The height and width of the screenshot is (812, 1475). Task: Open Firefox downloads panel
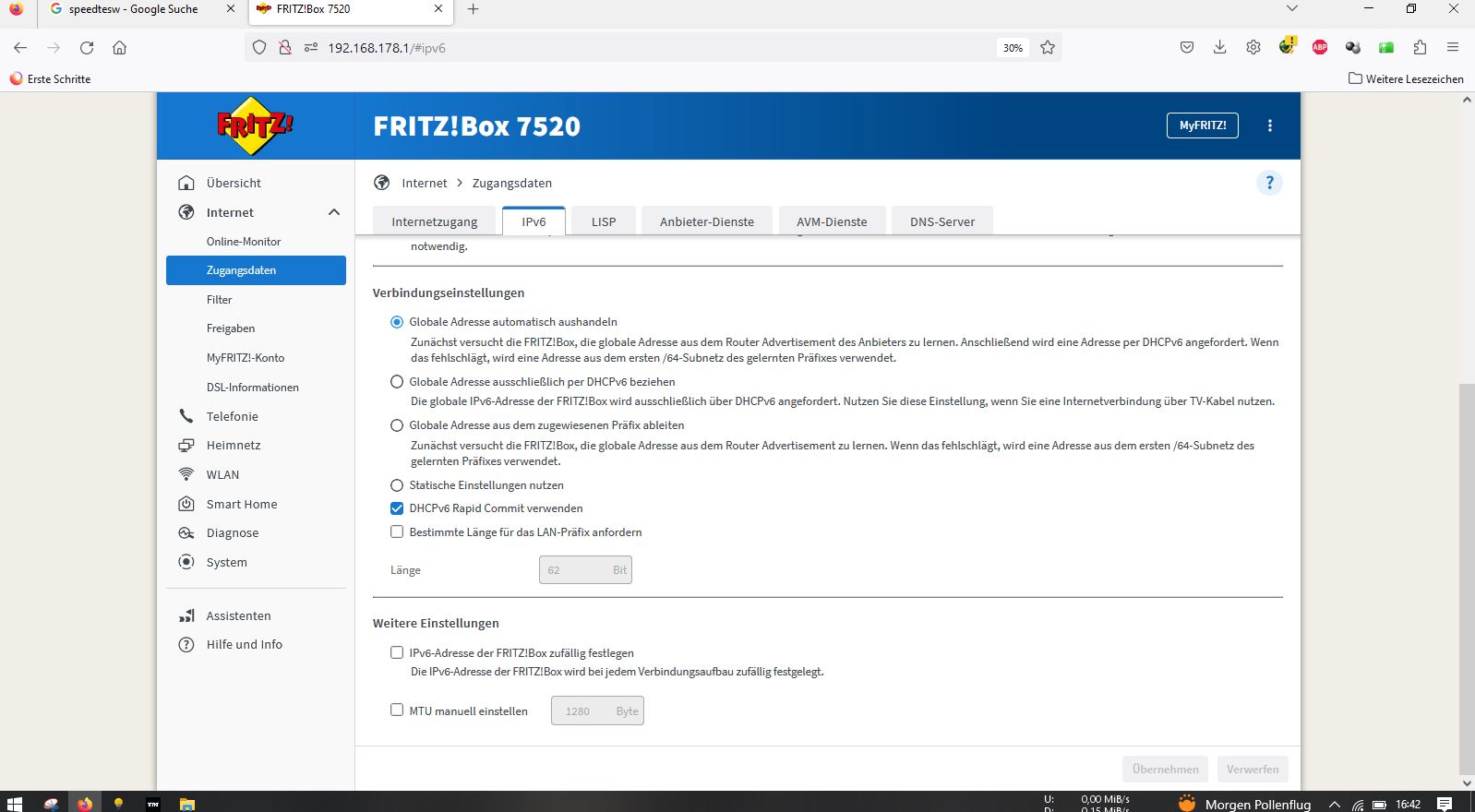pos(1219,47)
